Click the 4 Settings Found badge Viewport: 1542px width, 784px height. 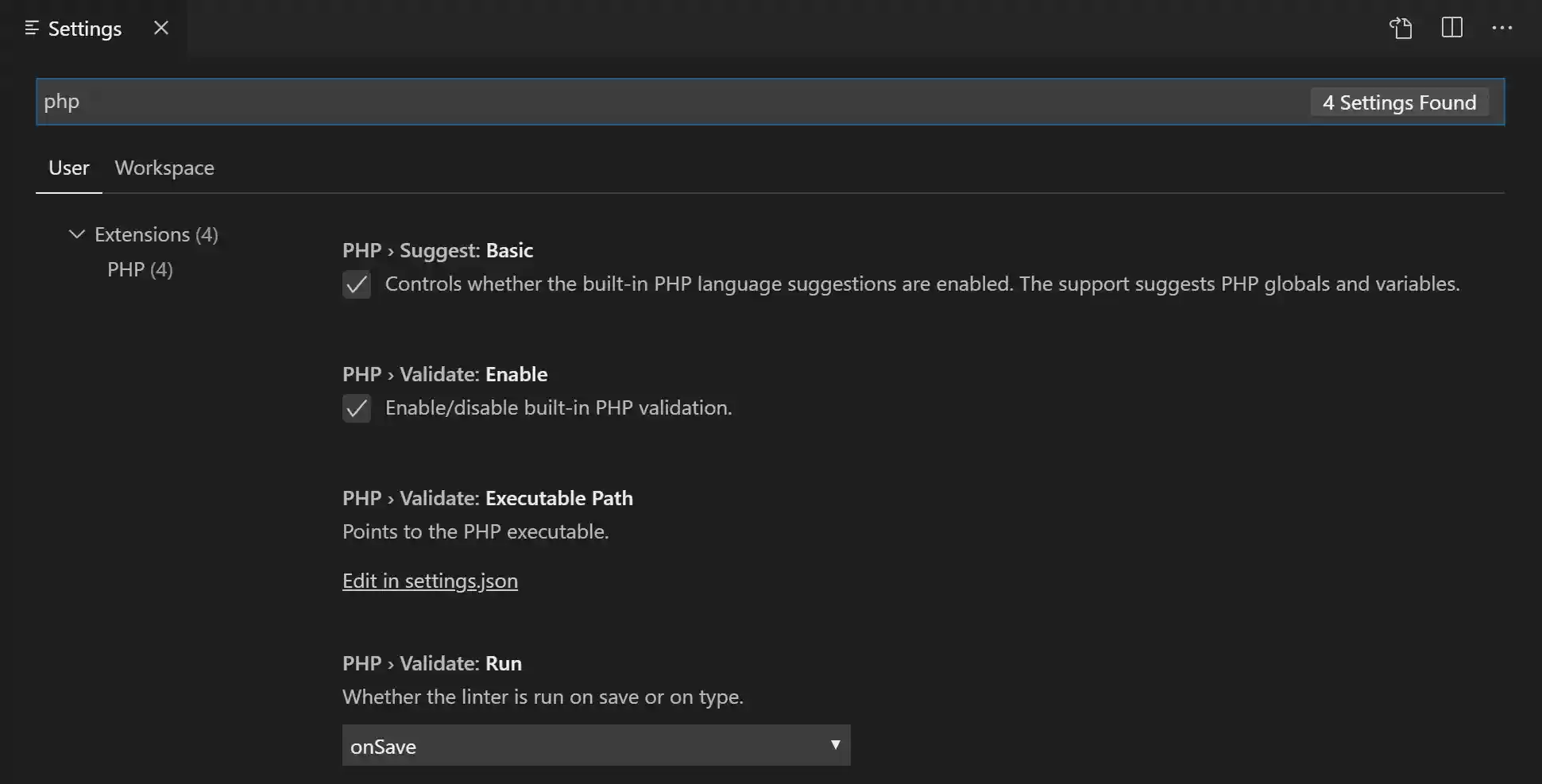[1399, 102]
